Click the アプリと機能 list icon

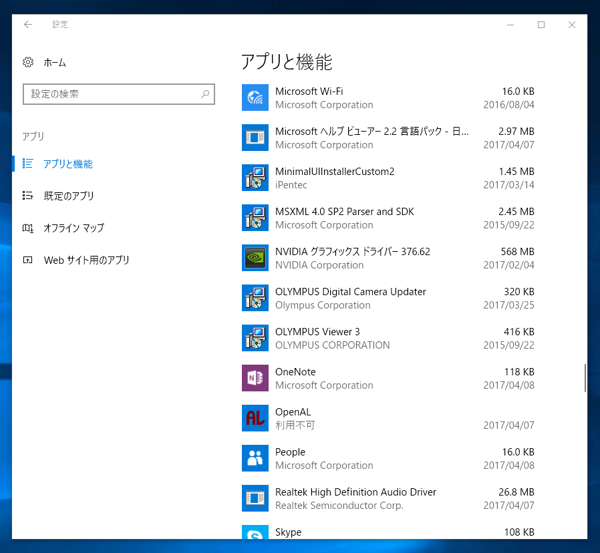click(28, 163)
